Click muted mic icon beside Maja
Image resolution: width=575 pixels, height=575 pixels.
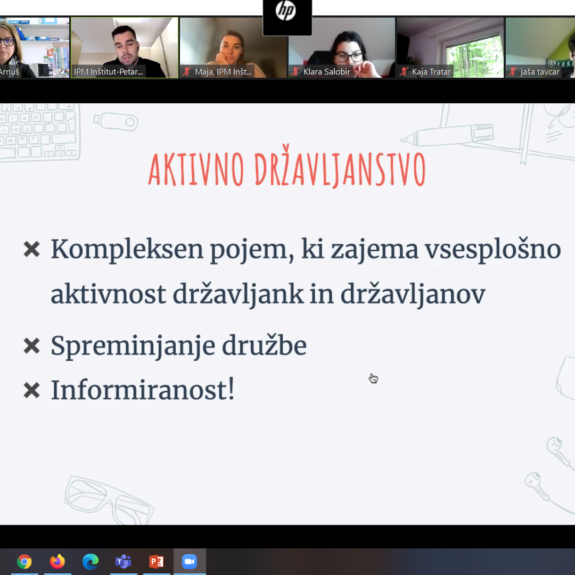pos(187,72)
